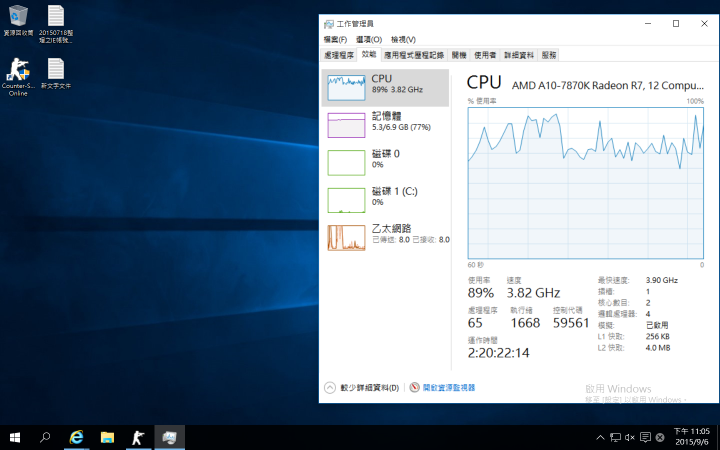Minimize the Task Manager window
The image size is (720, 450).
tap(648, 23)
